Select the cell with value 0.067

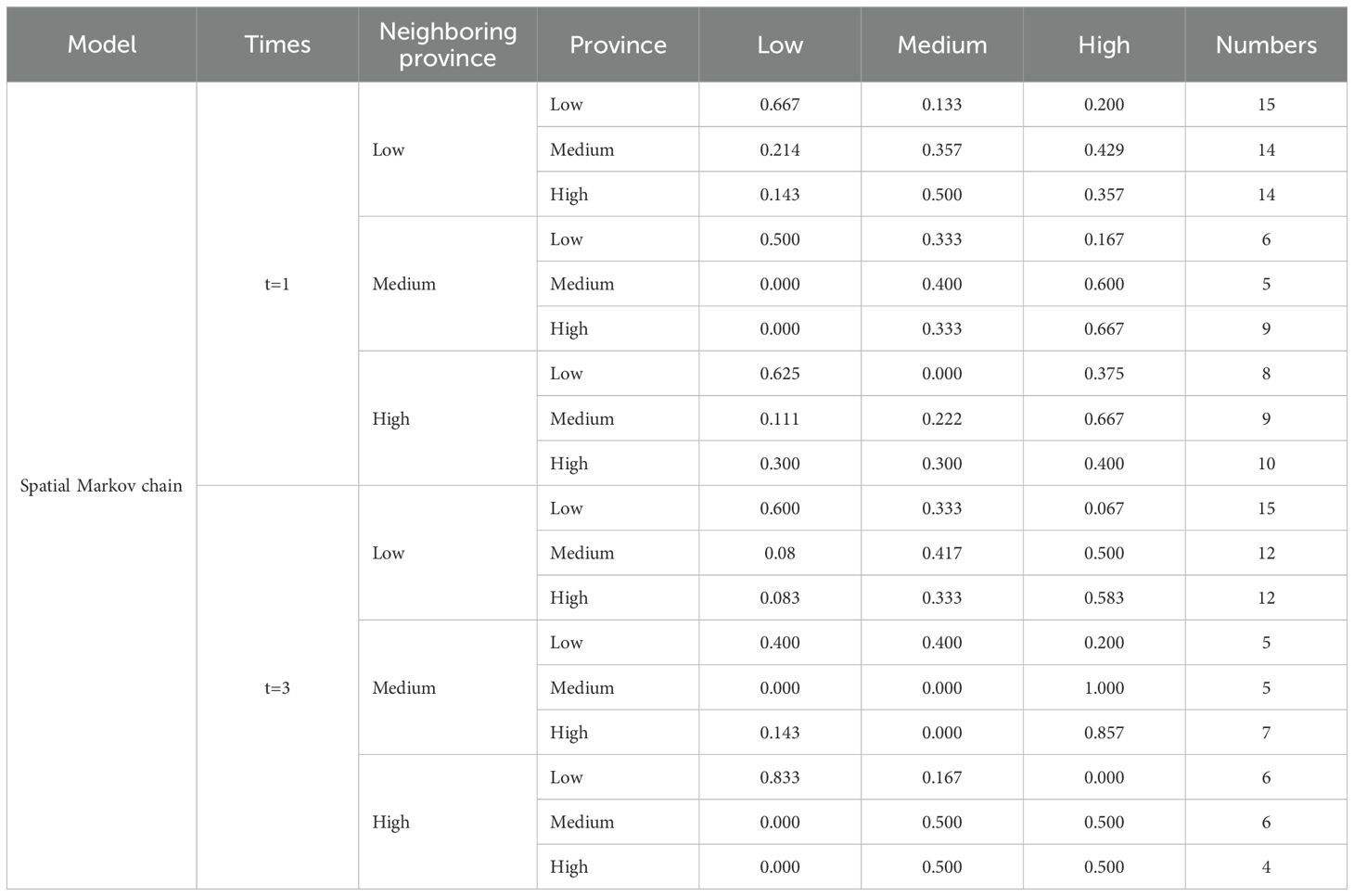1104,508
